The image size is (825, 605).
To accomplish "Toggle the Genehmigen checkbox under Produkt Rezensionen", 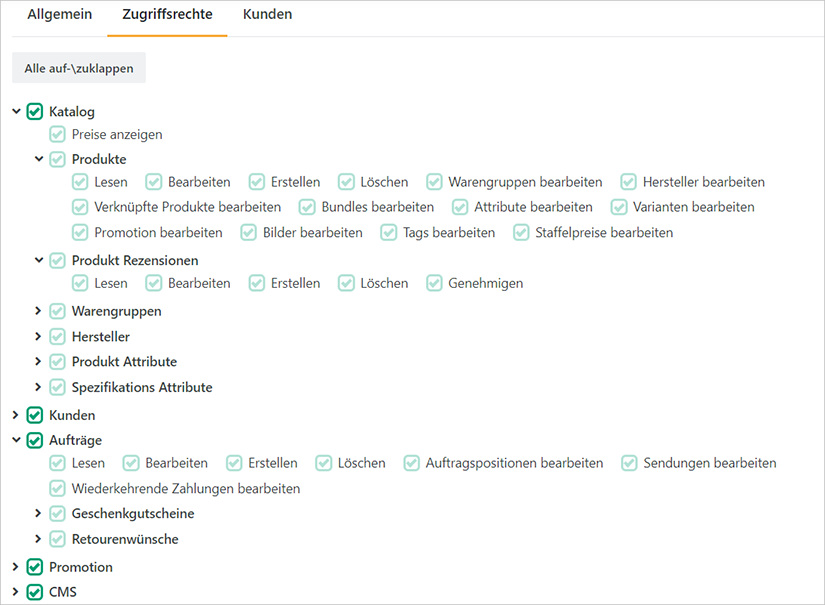I will tap(434, 283).
